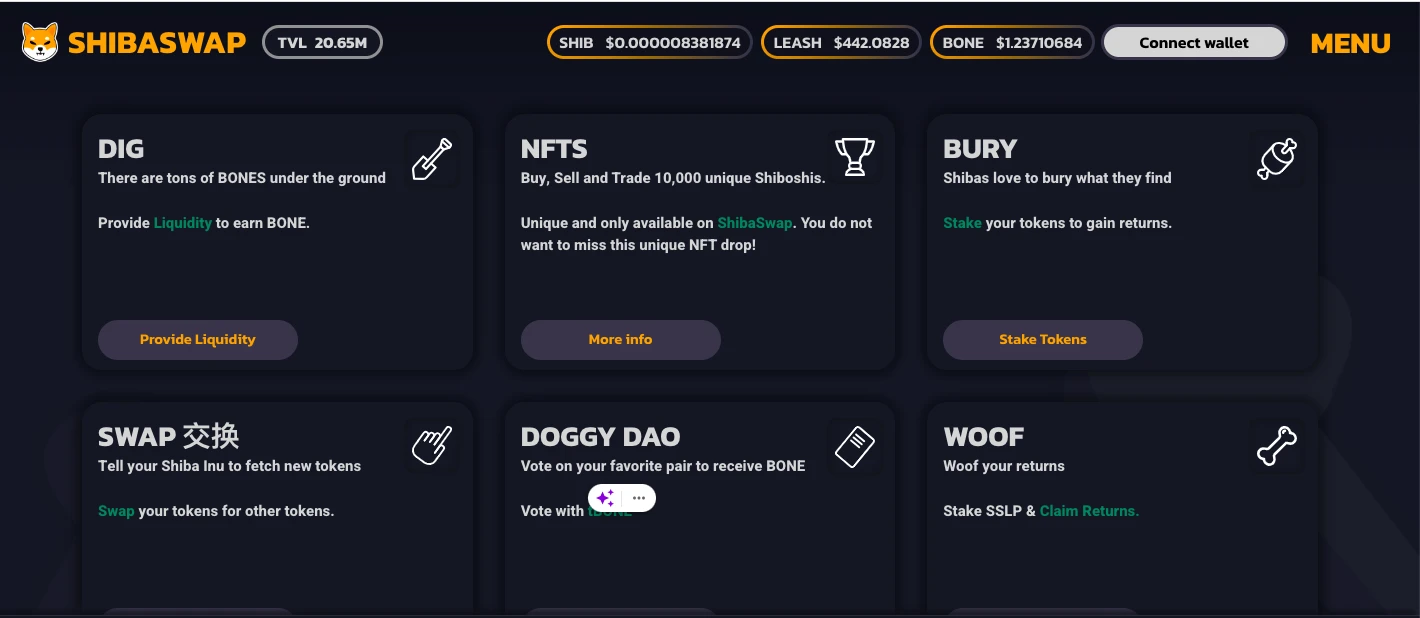Click the WOOF bone icon
1420x618 pixels.
point(1277,446)
